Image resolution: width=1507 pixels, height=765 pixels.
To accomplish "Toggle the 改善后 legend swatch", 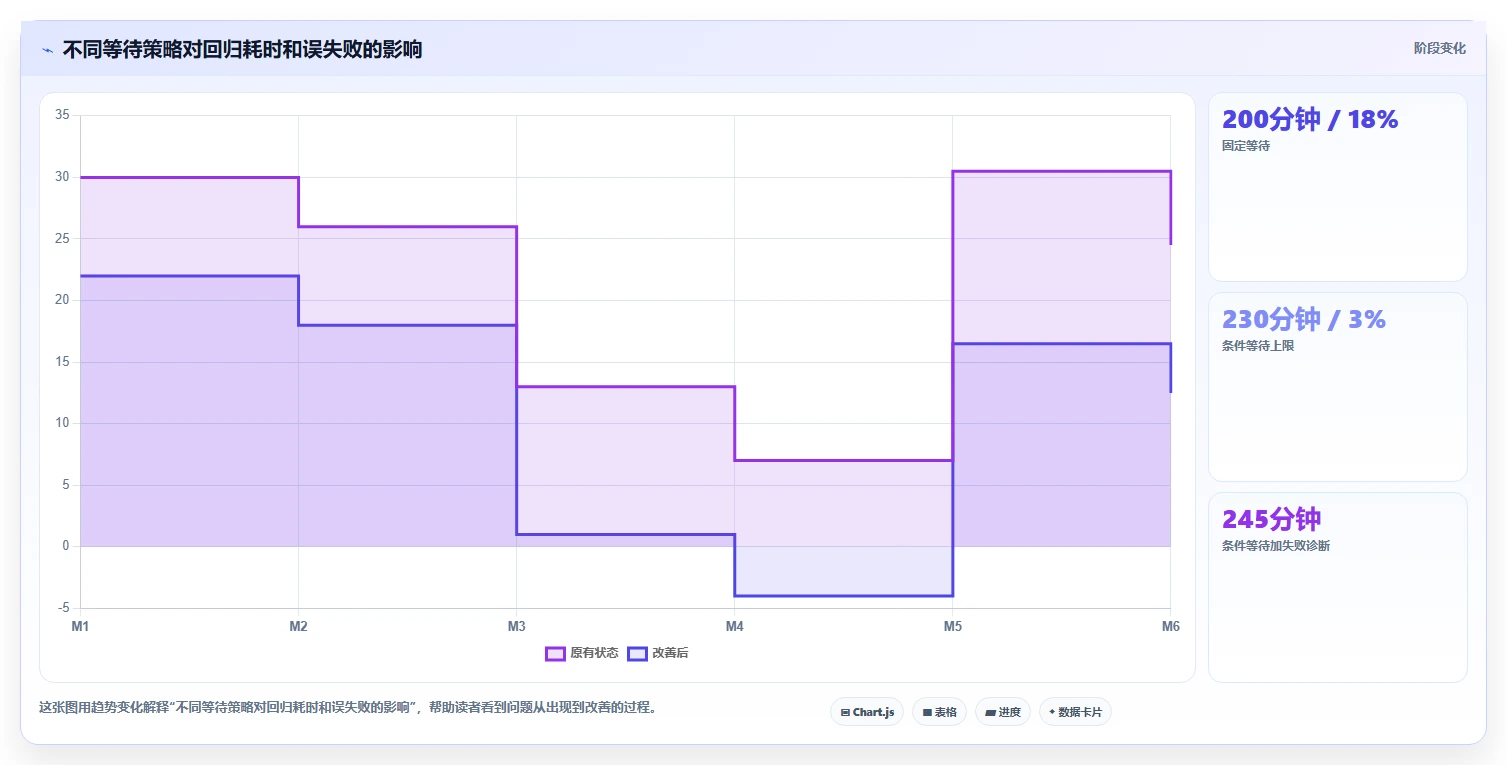I will [637, 654].
